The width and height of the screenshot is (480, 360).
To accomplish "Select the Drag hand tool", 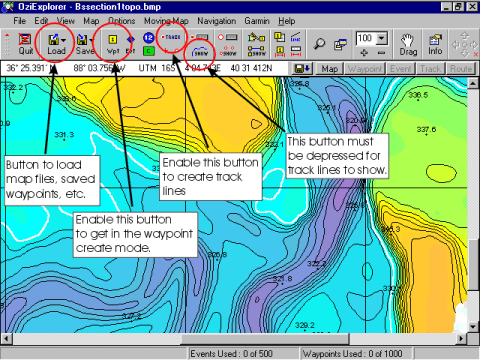I will [x=408, y=44].
